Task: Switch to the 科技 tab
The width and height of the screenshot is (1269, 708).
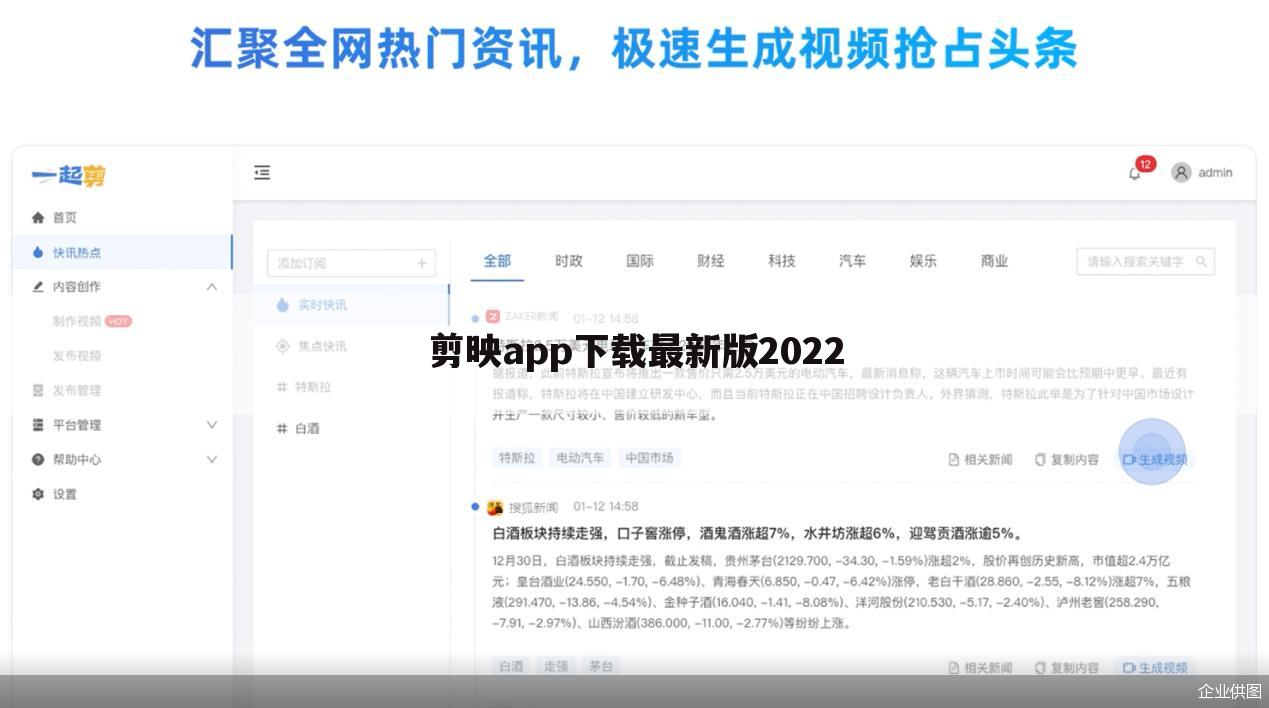Action: pyautogui.click(x=782, y=261)
